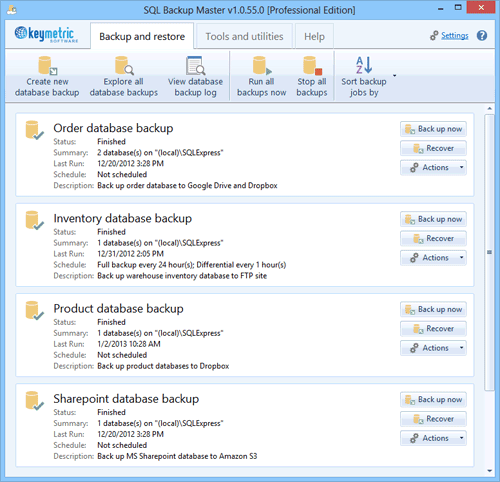Recover the Inventory database backup
This screenshot has height=482, width=500.
(x=433, y=239)
